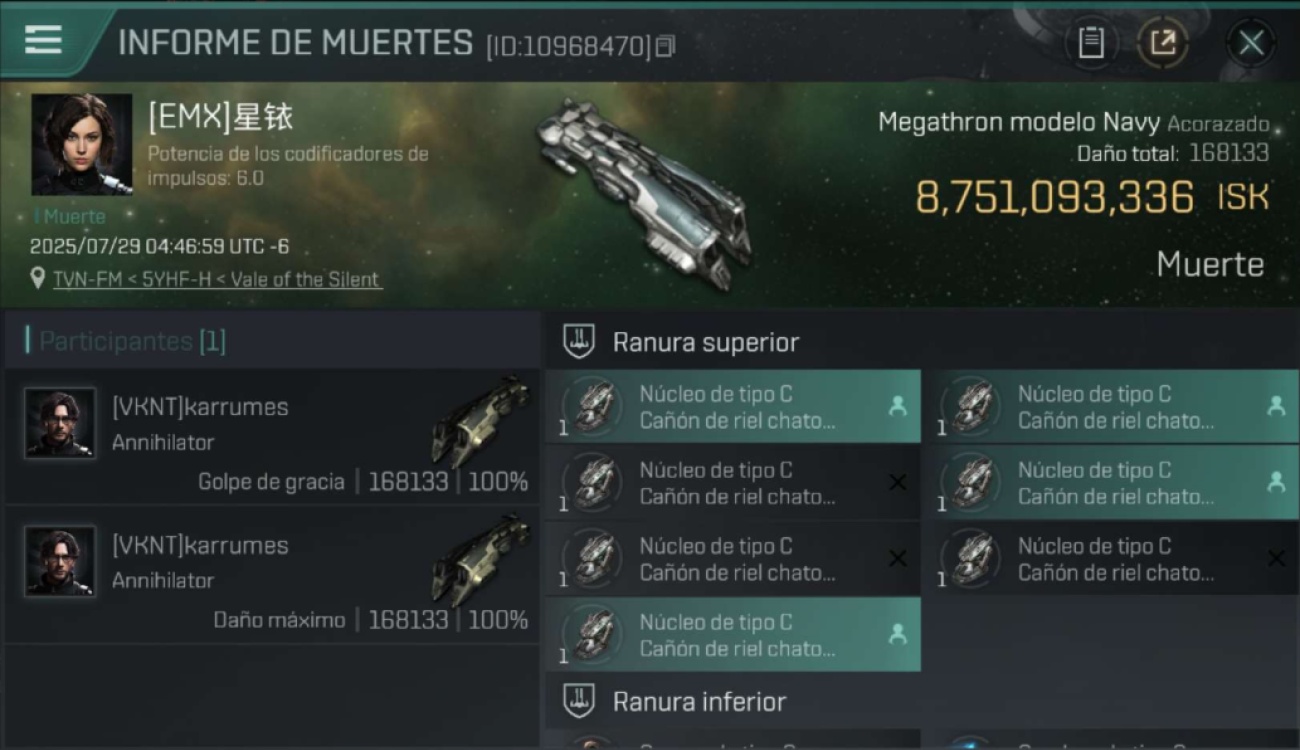Open the TVN-FM location link
This screenshot has width=1300, height=750.
[218, 280]
